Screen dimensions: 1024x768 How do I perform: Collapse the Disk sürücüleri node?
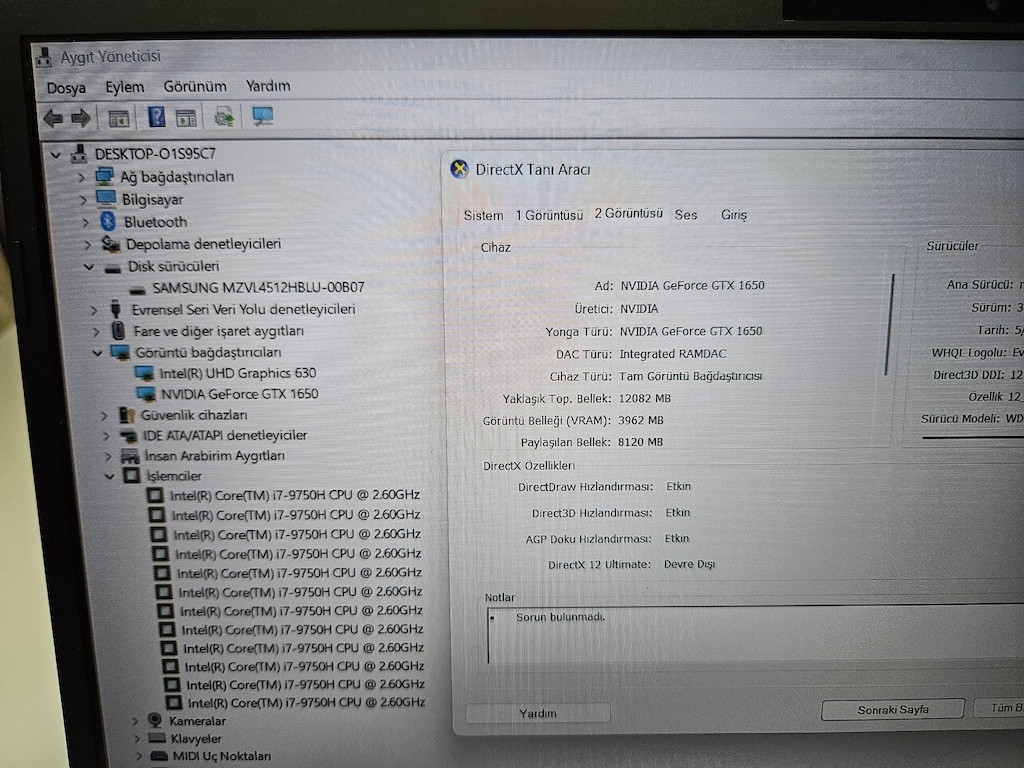point(89,266)
